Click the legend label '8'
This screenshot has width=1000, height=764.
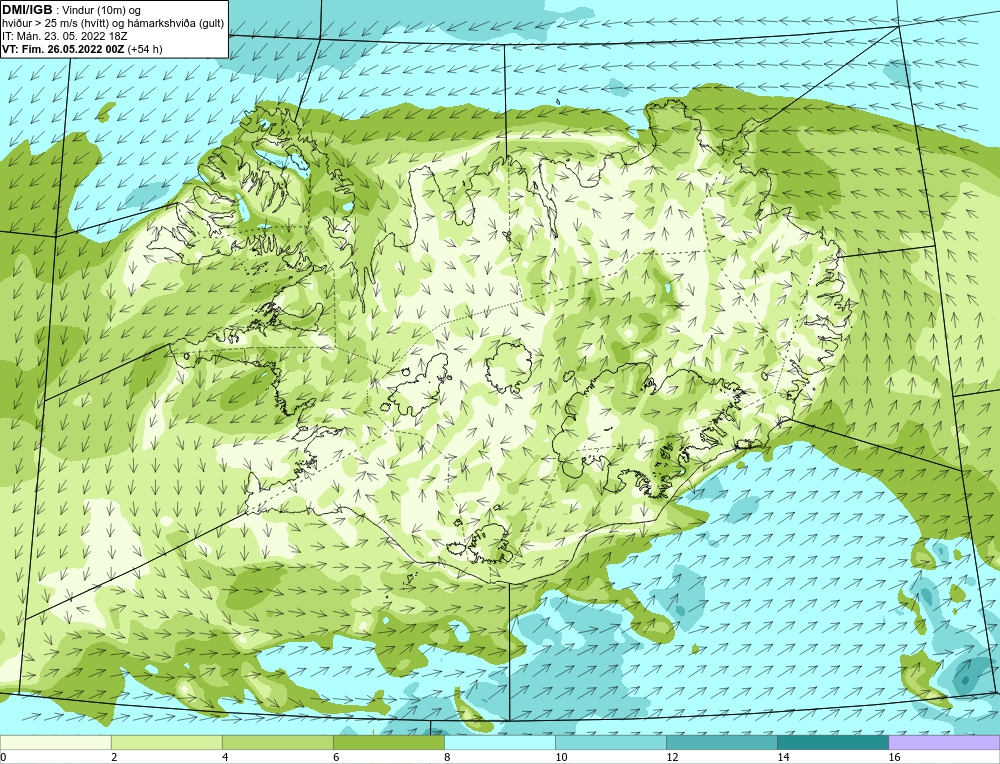click(447, 758)
